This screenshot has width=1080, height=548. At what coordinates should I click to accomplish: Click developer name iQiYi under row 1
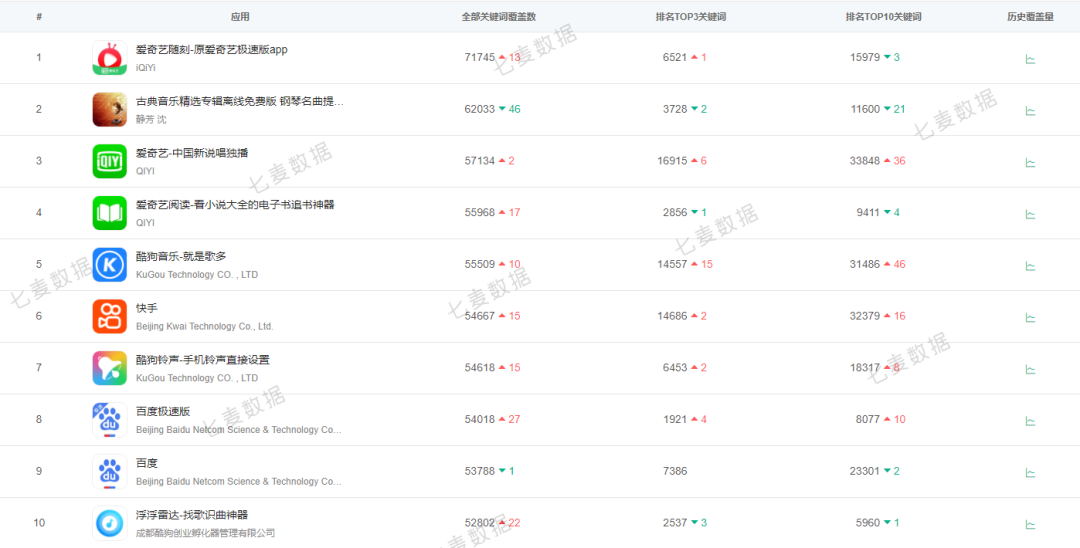tap(147, 68)
